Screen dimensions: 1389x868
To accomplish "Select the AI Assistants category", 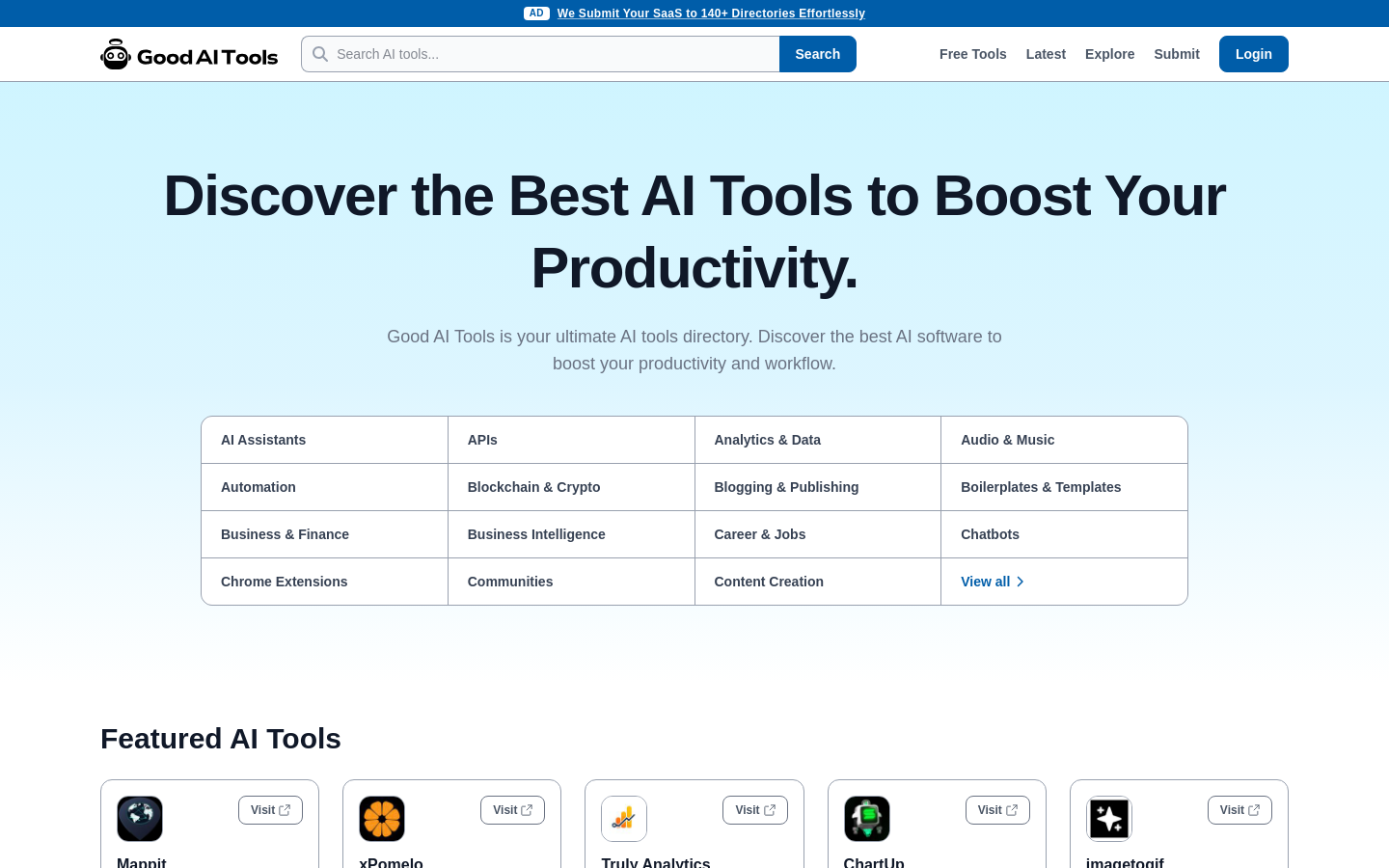I will (324, 440).
